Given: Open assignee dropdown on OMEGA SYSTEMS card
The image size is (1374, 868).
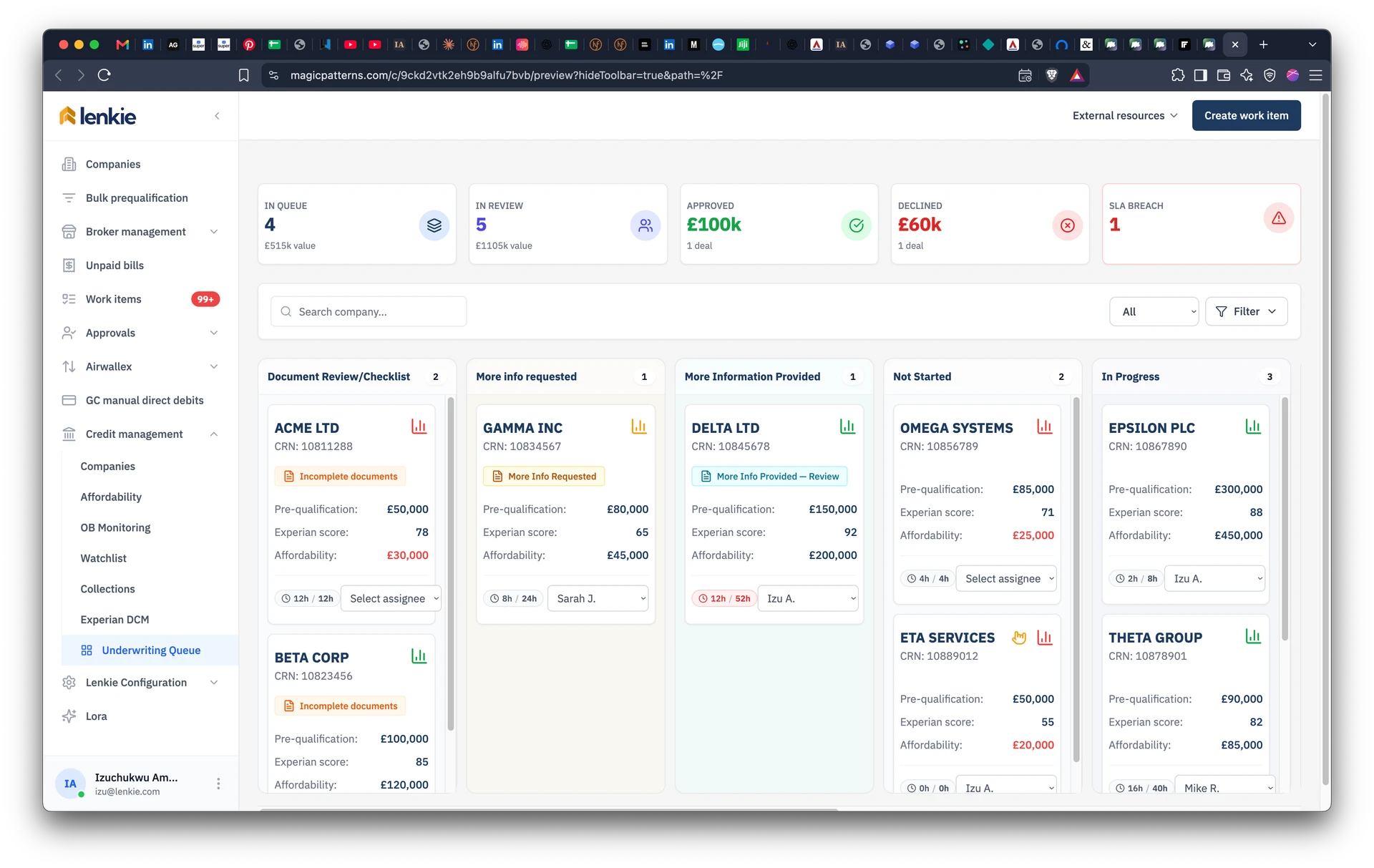Looking at the screenshot, I should pyautogui.click(x=1007, y=578).
